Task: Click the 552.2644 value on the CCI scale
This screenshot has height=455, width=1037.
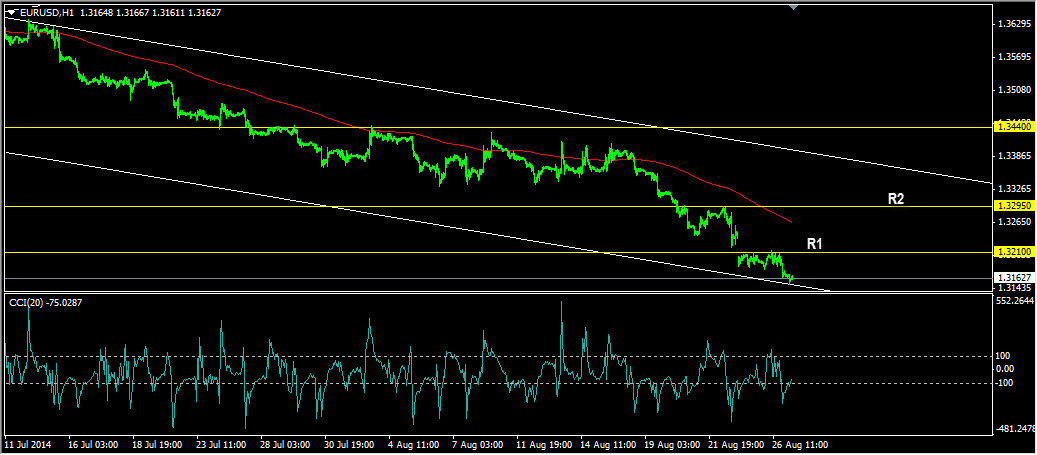Action: tap(1015, 300)
